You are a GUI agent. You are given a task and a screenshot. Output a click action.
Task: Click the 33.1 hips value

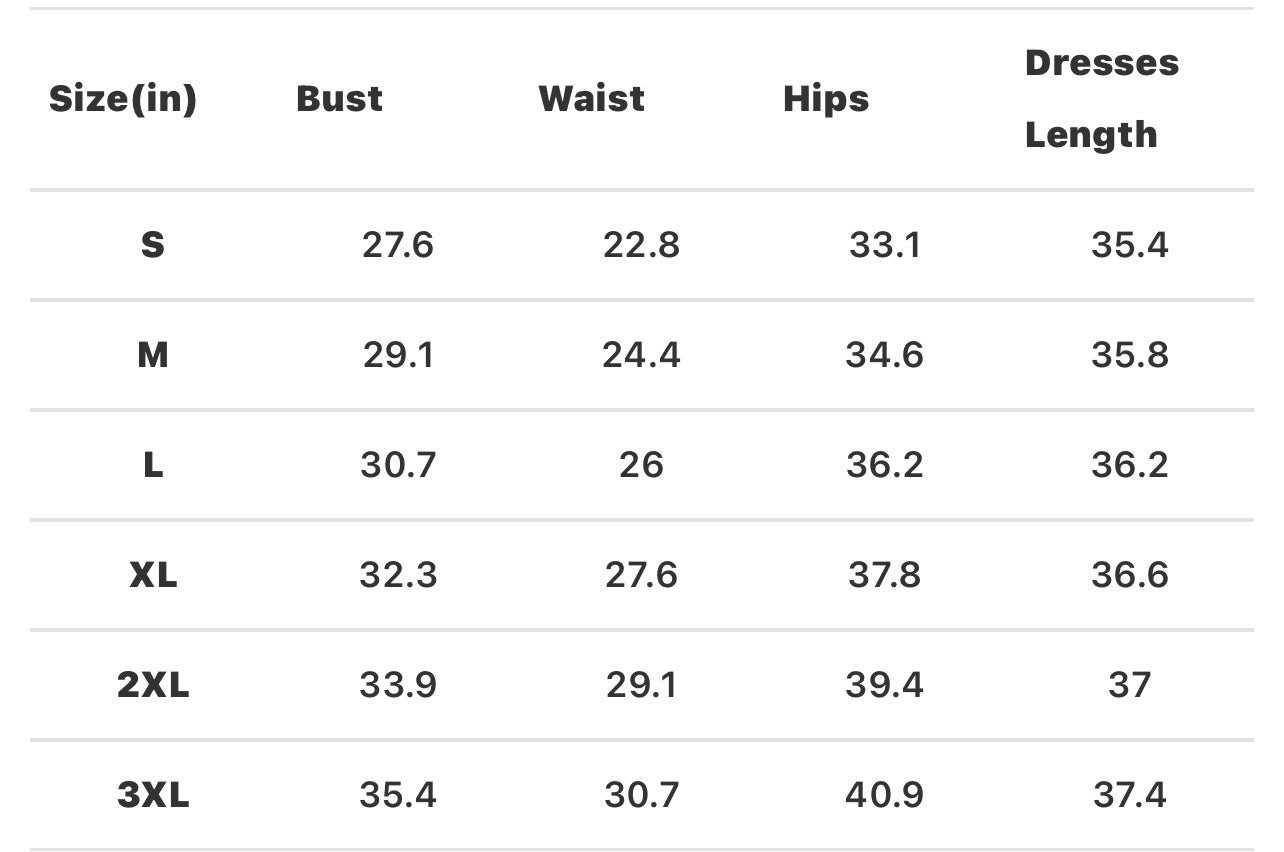885,245
